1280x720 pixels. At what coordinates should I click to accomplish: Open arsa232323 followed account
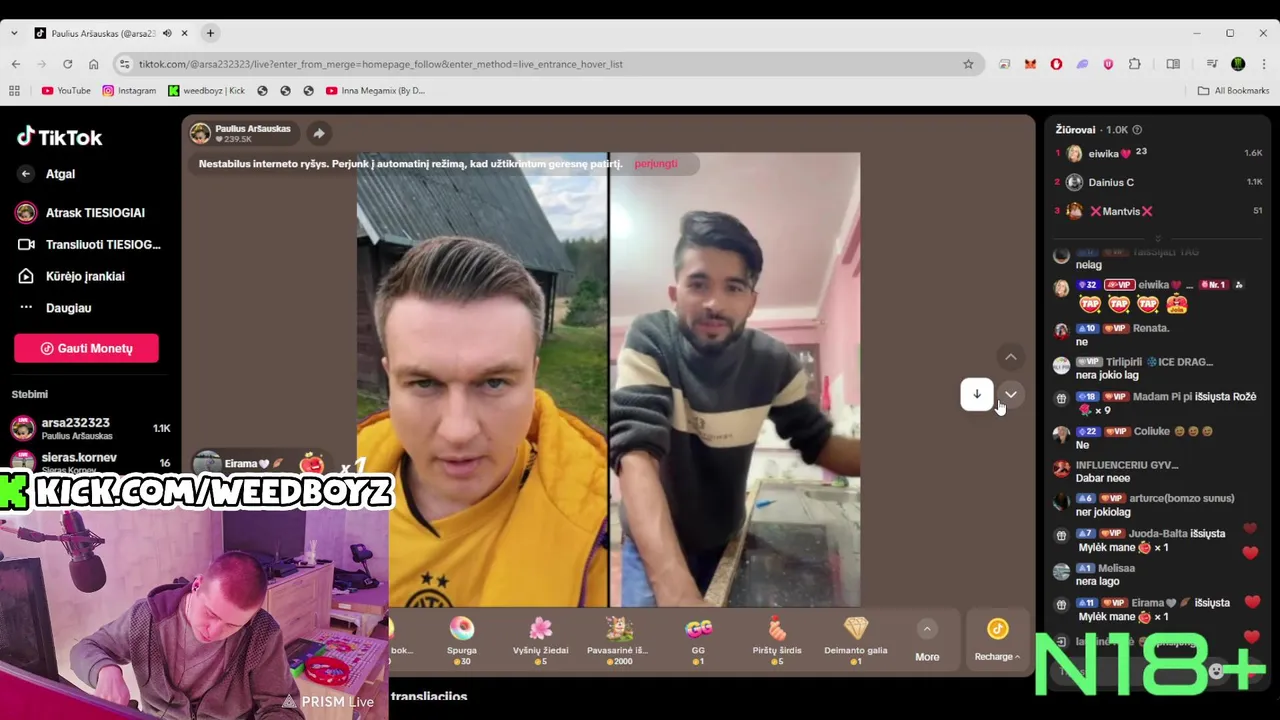coord(90,428)
